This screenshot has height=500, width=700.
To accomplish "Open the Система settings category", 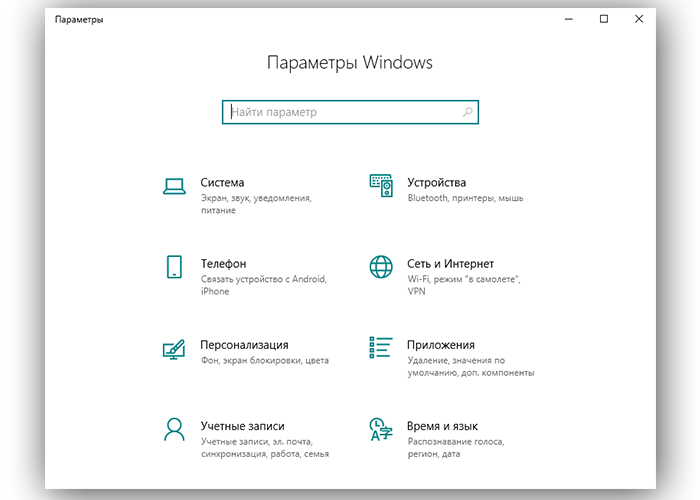I will tap(222, 183).
